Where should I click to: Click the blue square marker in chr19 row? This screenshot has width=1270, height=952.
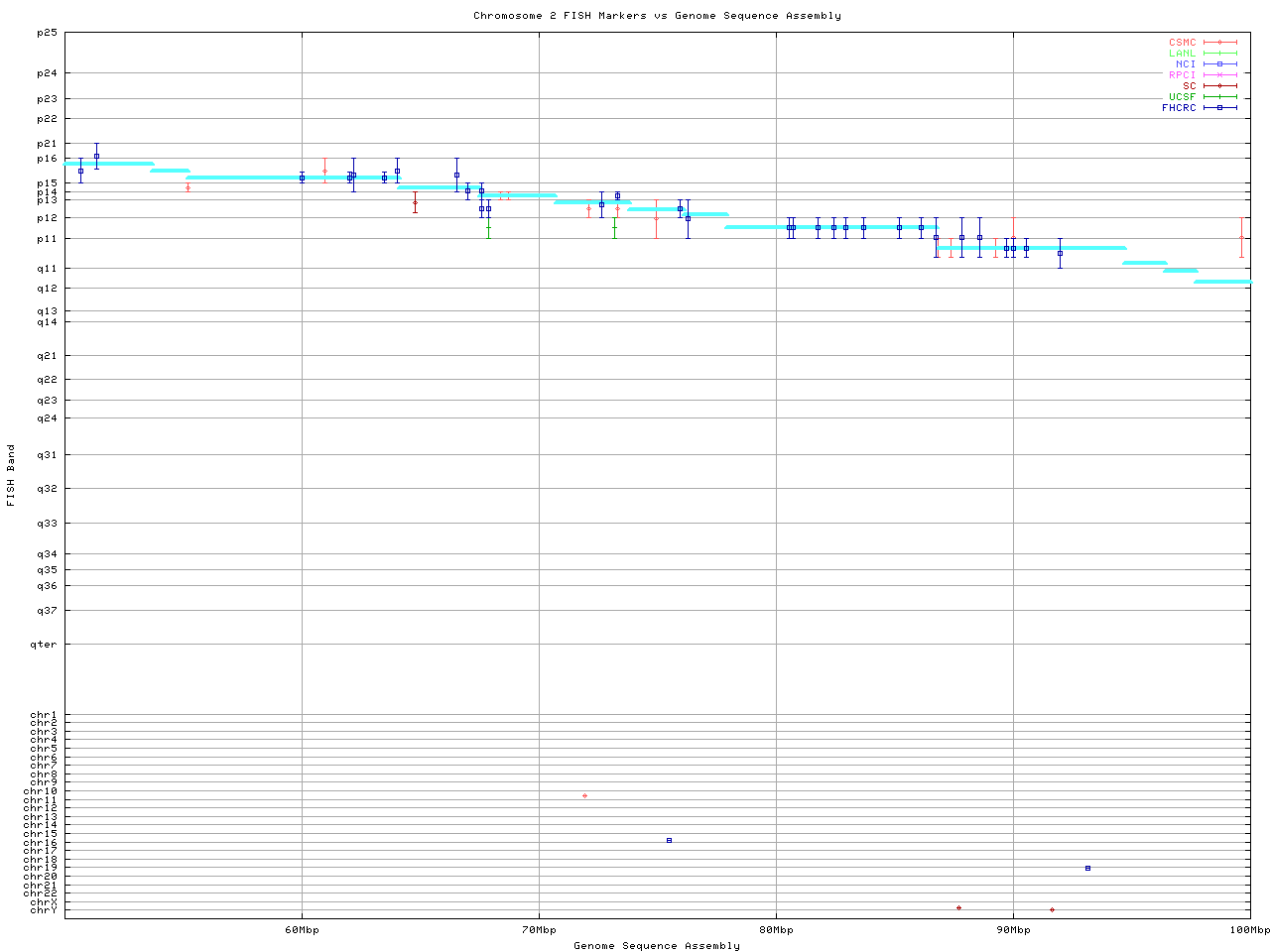pos(1087,868)
